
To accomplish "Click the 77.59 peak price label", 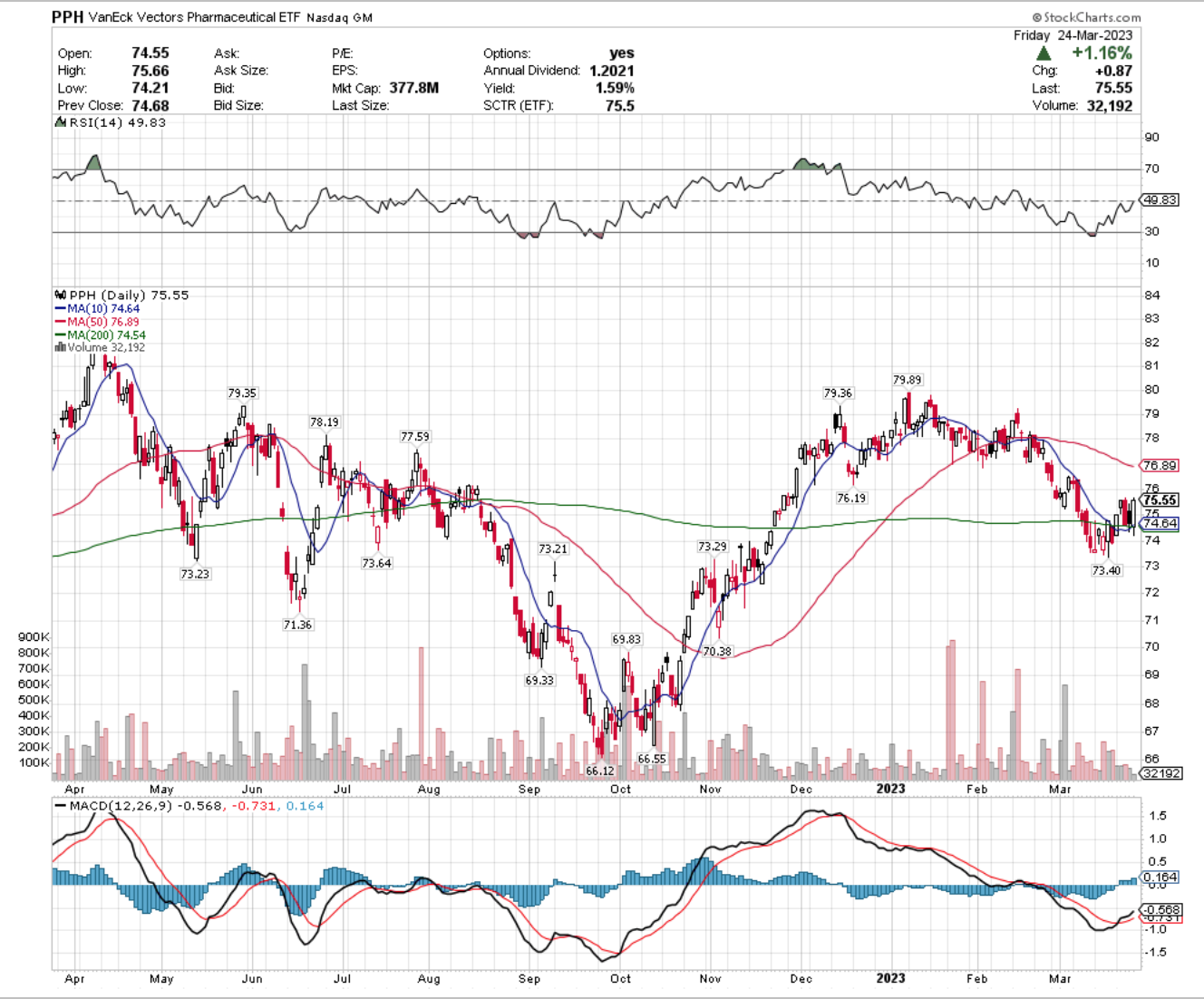I will 415,437.
